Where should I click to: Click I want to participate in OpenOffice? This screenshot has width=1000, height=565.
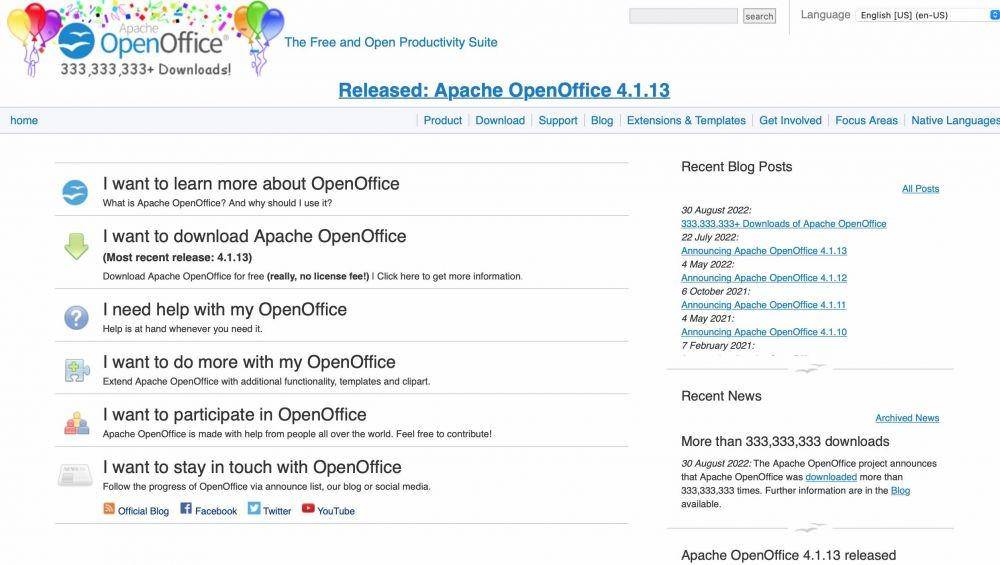click(235, 415)
